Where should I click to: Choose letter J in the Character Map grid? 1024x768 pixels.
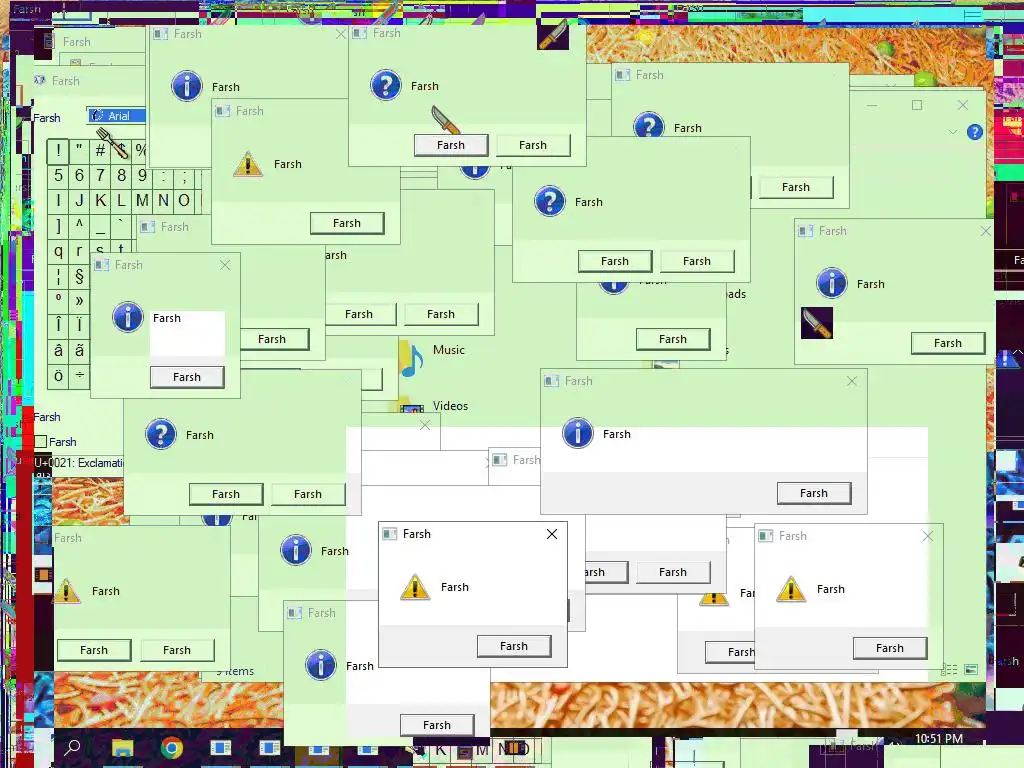[x=79, y=200]
